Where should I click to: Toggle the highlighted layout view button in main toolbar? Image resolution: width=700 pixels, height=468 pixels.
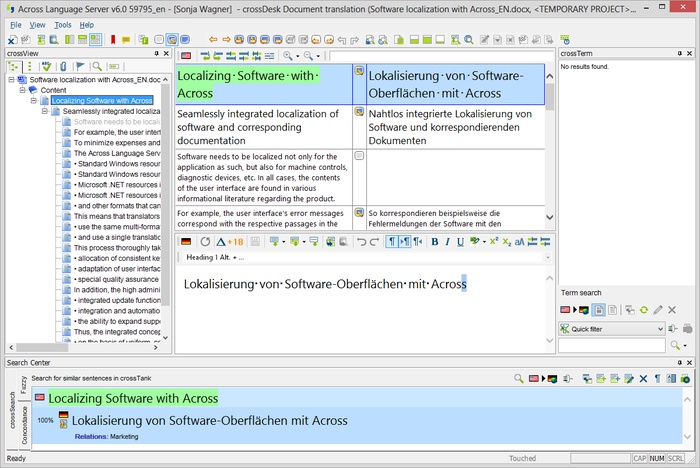click(x=96, y=40)
